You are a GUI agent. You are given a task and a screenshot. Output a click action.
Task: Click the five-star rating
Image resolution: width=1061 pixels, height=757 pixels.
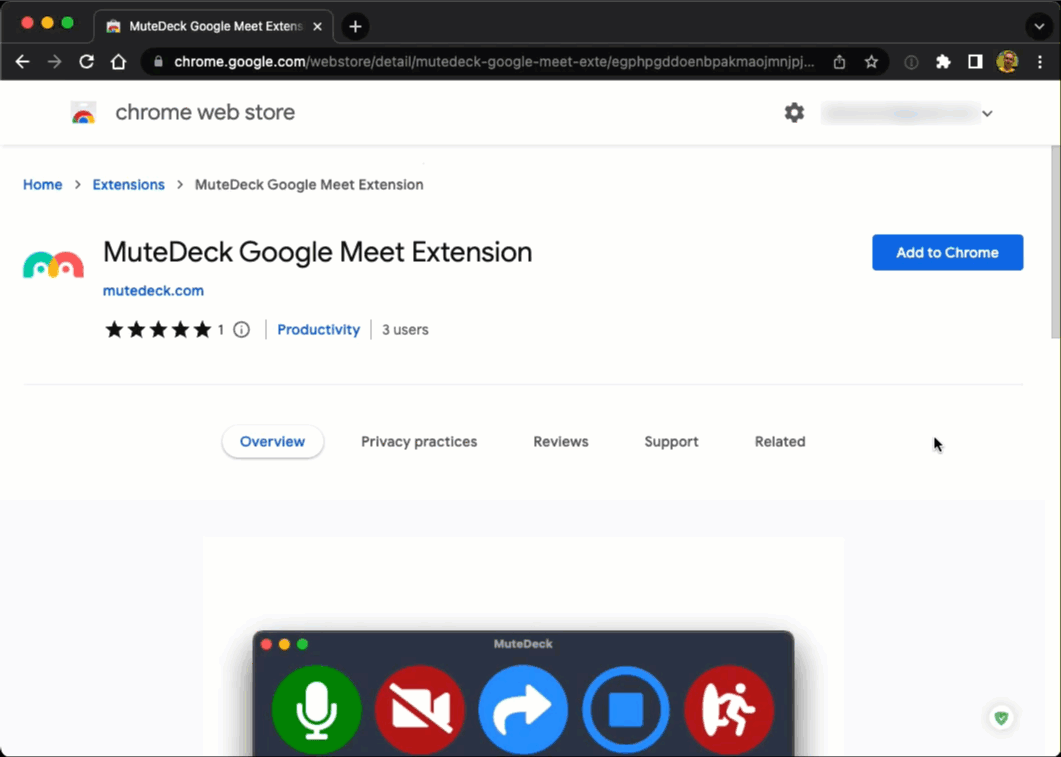coord(158,329)
